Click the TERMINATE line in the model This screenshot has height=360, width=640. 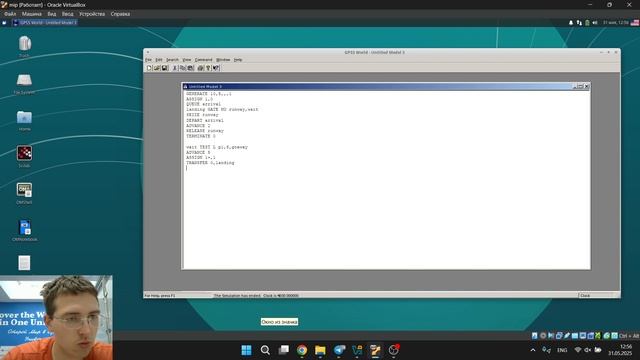tap(201, 136)
